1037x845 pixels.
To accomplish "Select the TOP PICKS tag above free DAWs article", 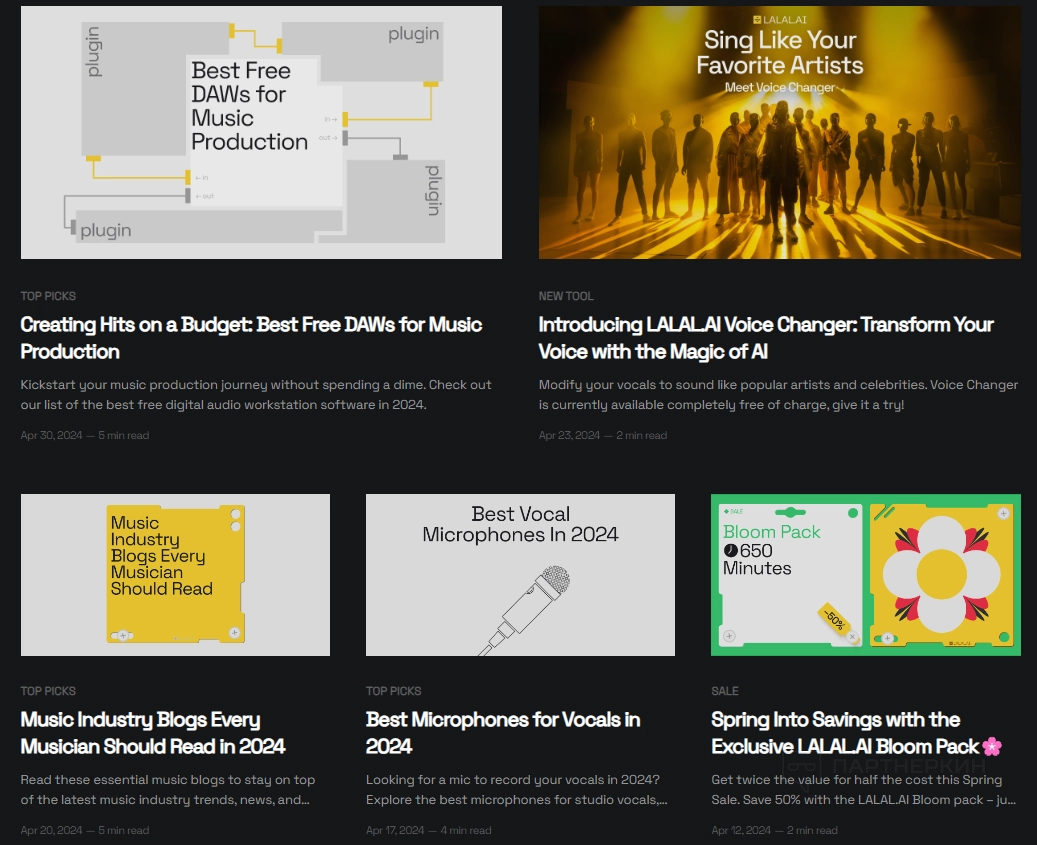I will (48, 296).
